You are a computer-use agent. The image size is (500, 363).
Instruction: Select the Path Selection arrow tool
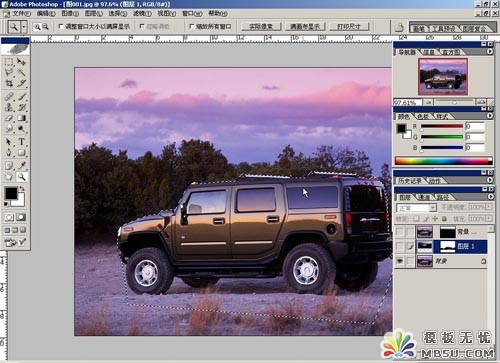(9, 142)
